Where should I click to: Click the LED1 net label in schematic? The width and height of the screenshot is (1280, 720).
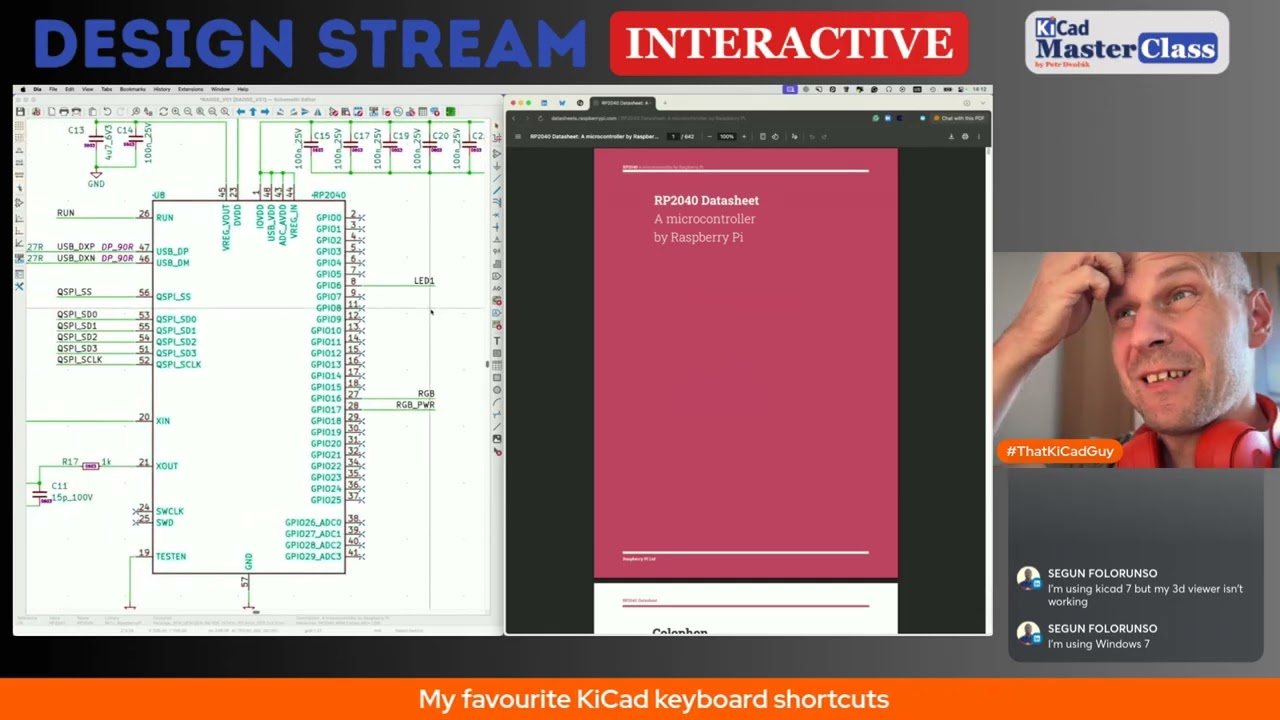424,281
